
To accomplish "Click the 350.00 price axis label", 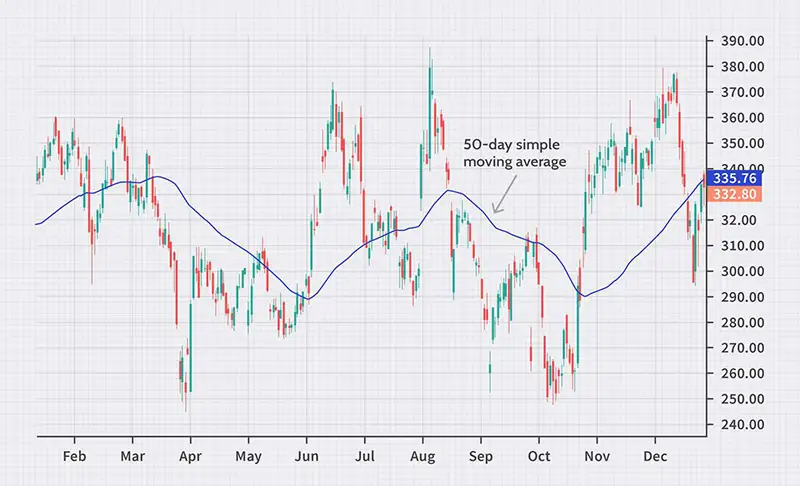I will (742, 143).
